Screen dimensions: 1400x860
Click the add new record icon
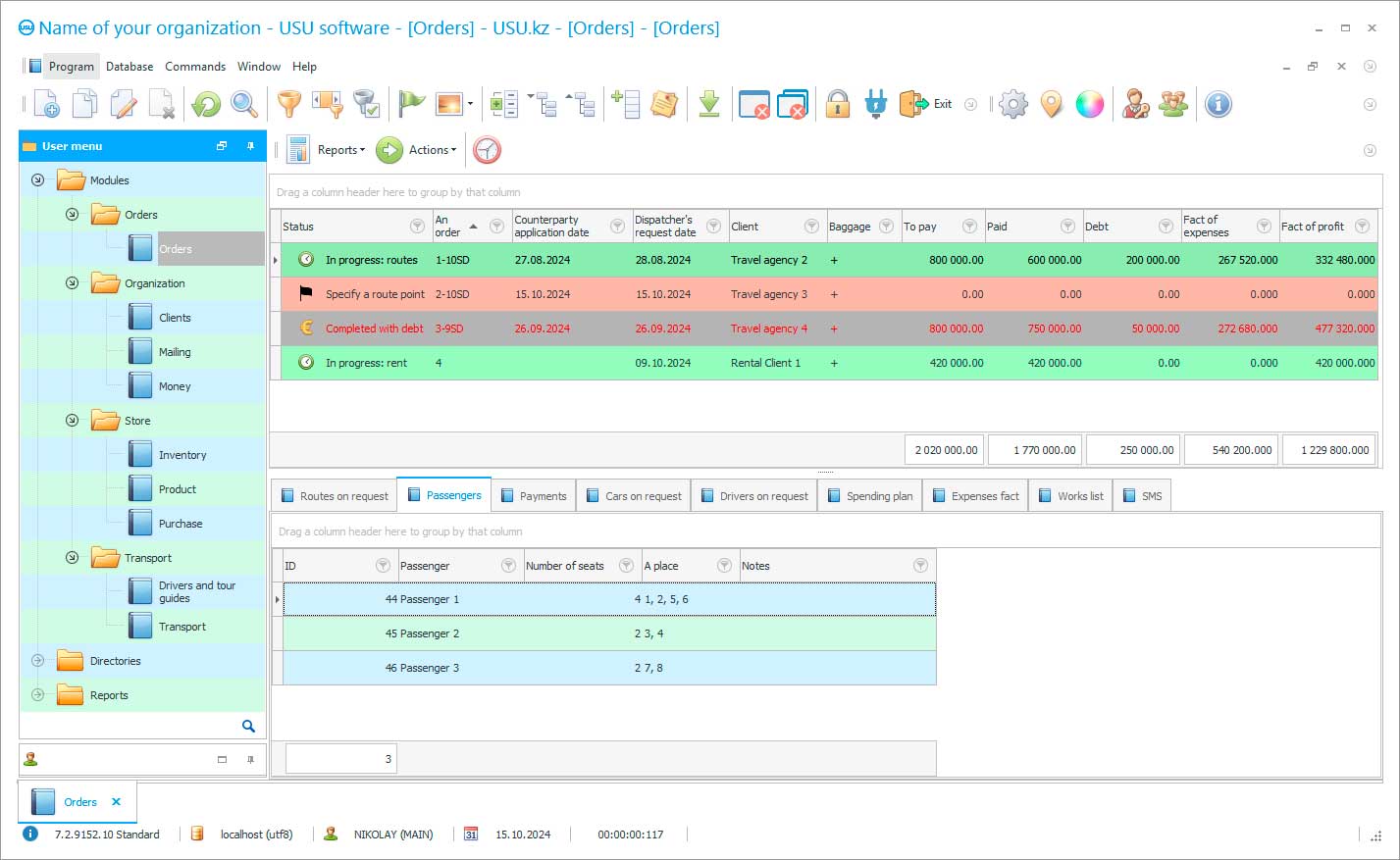click(46, 104)
